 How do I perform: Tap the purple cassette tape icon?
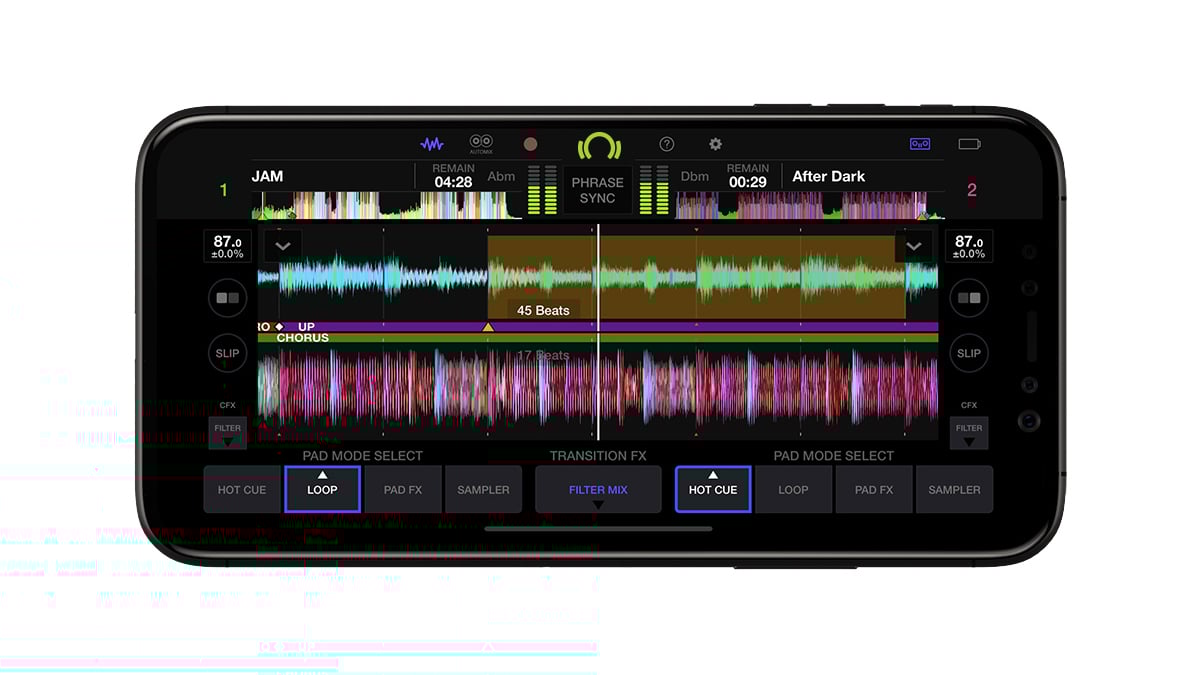pos(920,144)
